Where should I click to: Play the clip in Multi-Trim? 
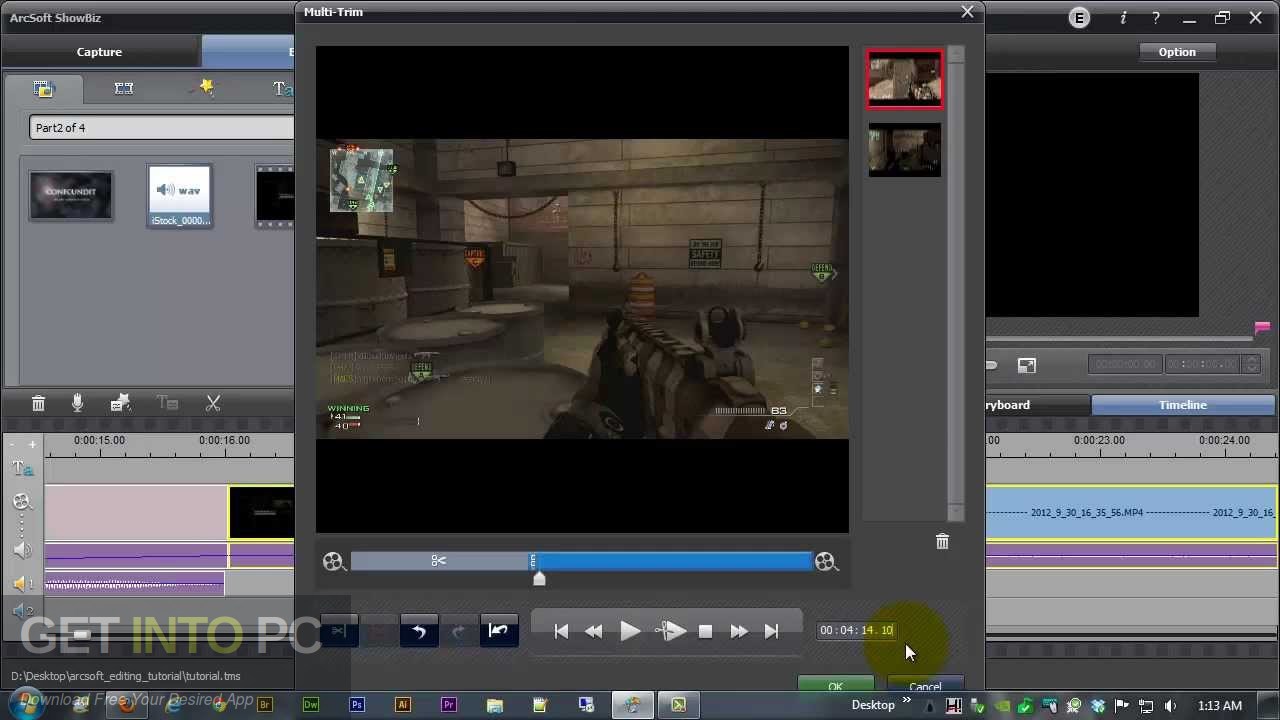coord(630,631)
